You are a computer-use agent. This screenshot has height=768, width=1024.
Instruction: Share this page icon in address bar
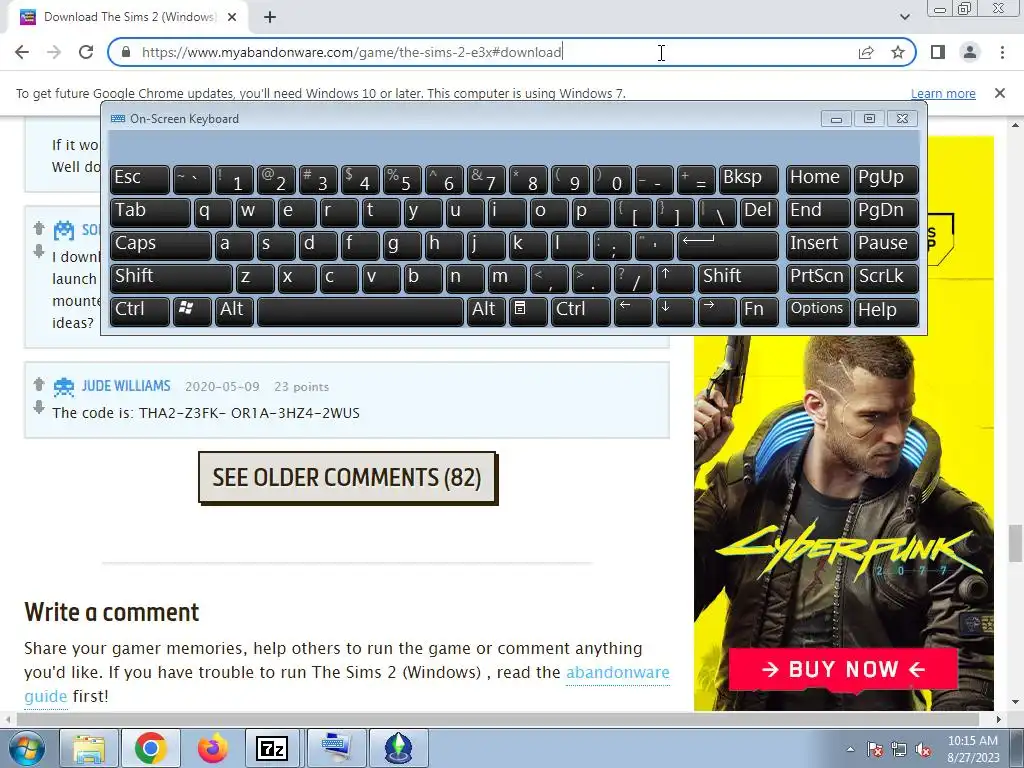click(x=866, y=52)
